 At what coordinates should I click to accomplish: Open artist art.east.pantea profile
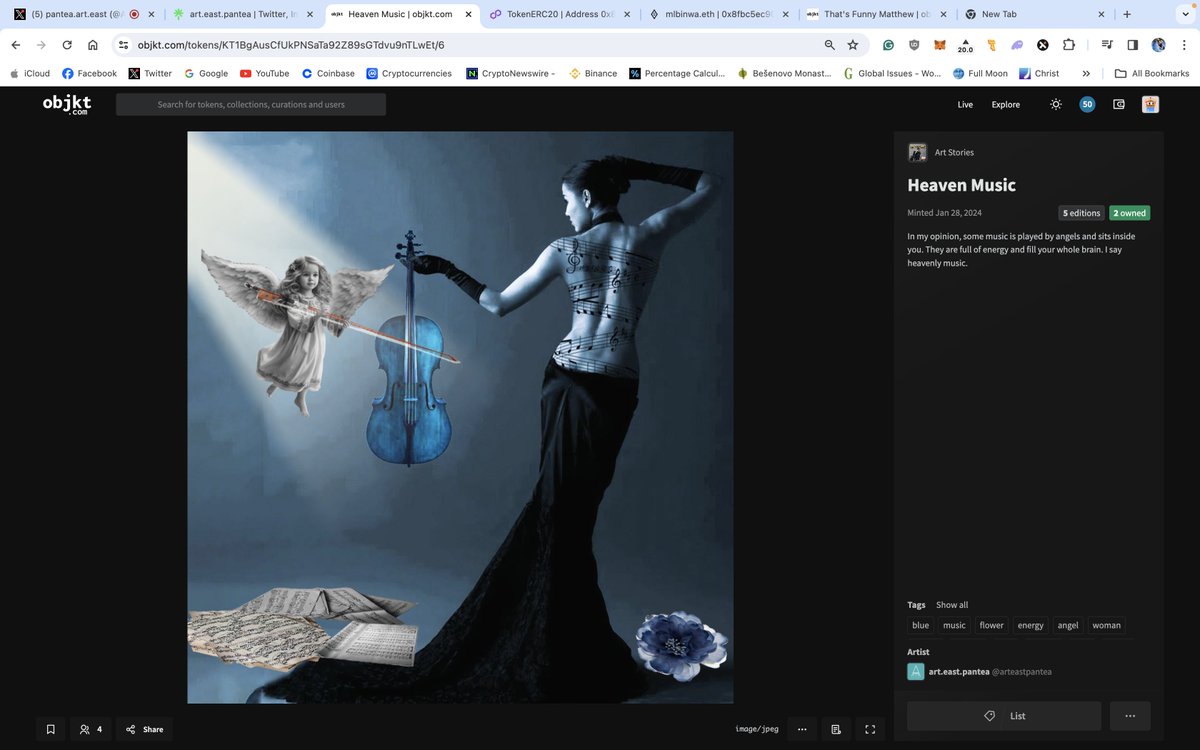tap(959, 671)
